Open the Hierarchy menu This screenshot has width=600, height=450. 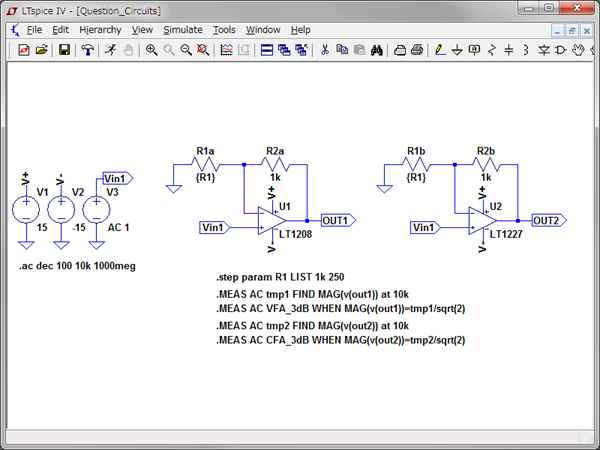[100, 30]
